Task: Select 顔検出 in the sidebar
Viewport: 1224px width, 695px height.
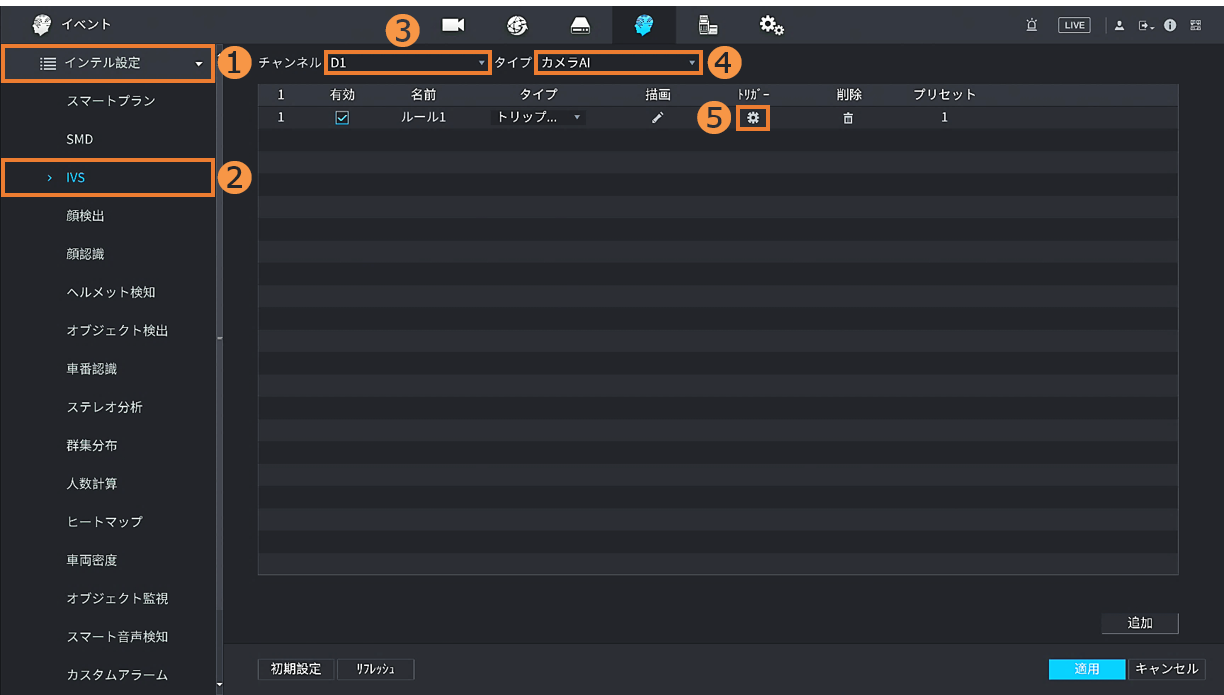Action: coord(86,216)
